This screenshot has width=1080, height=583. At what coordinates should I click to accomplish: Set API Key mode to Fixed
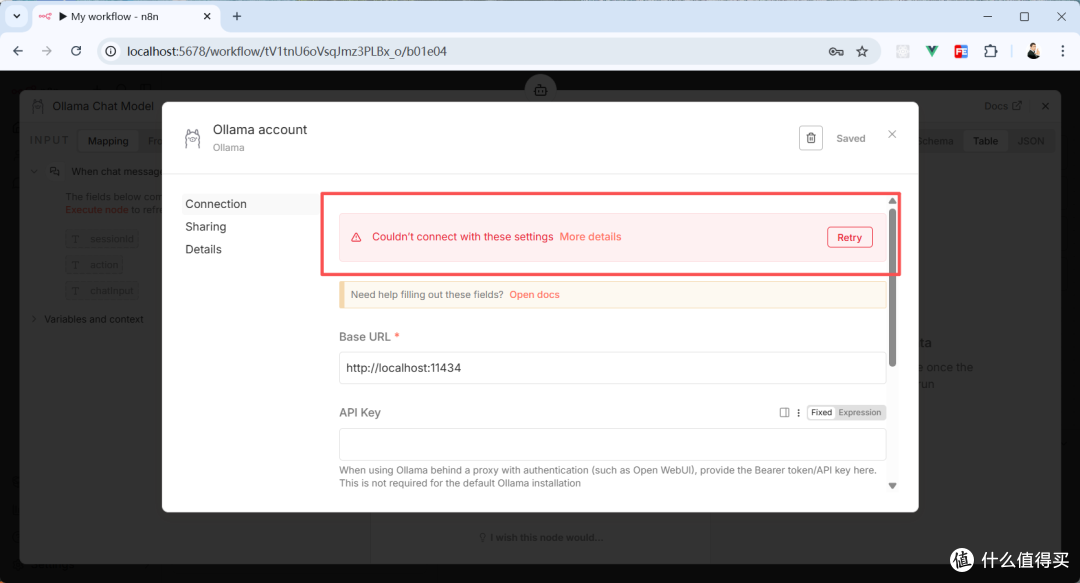(821, 413)
